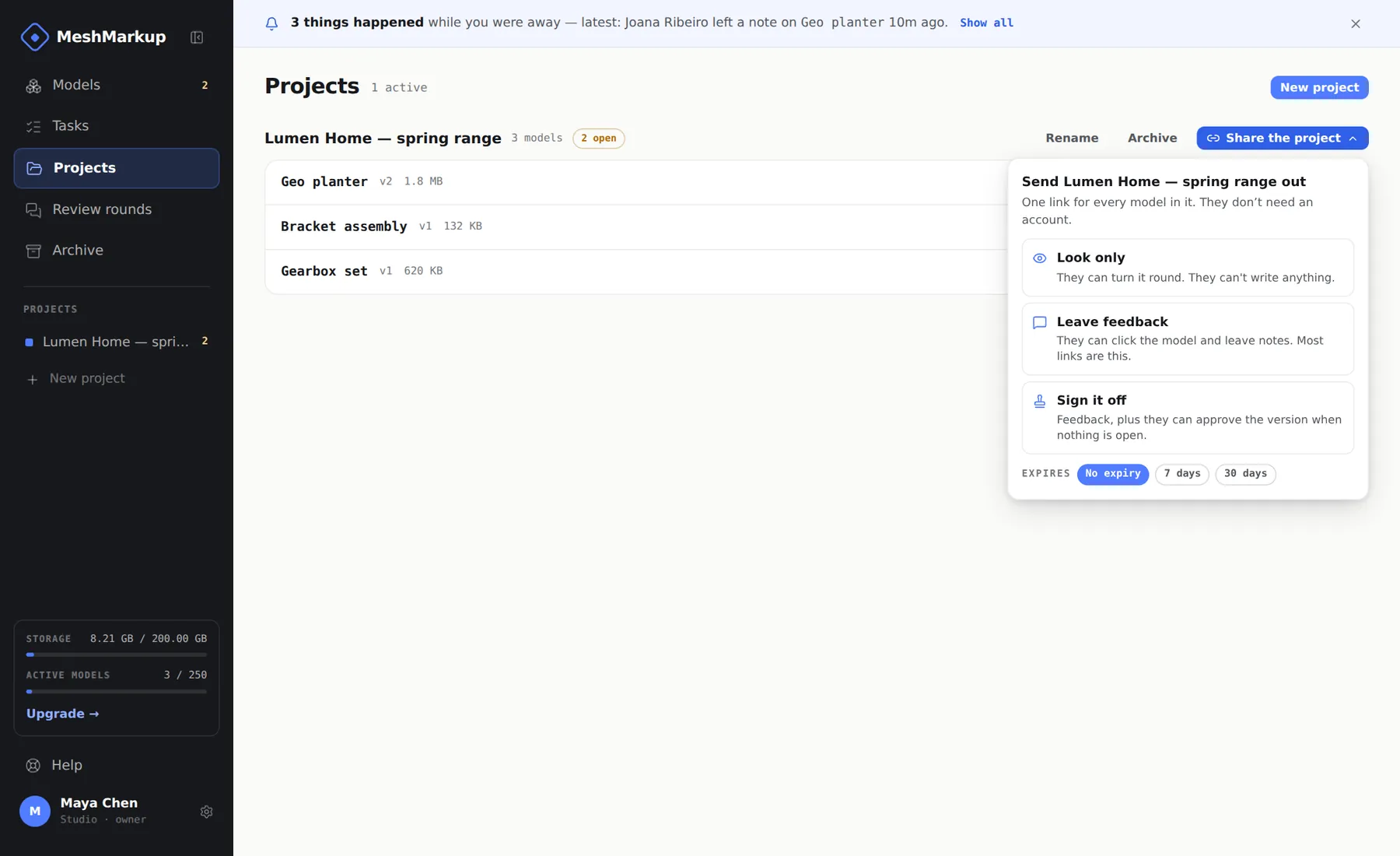Click the Upgrade link
This screenshot has width=1400, height=856.
tap(62, 714)
